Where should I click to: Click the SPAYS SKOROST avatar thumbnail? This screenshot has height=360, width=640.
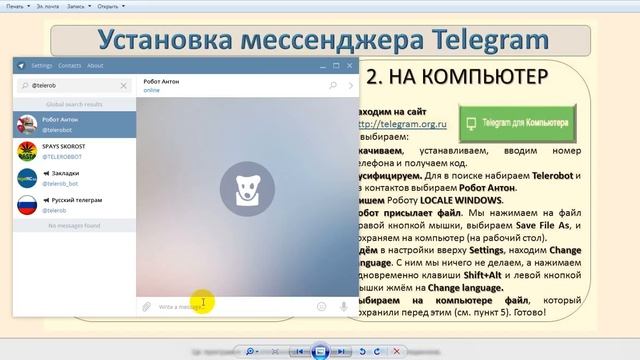[27, 151]
